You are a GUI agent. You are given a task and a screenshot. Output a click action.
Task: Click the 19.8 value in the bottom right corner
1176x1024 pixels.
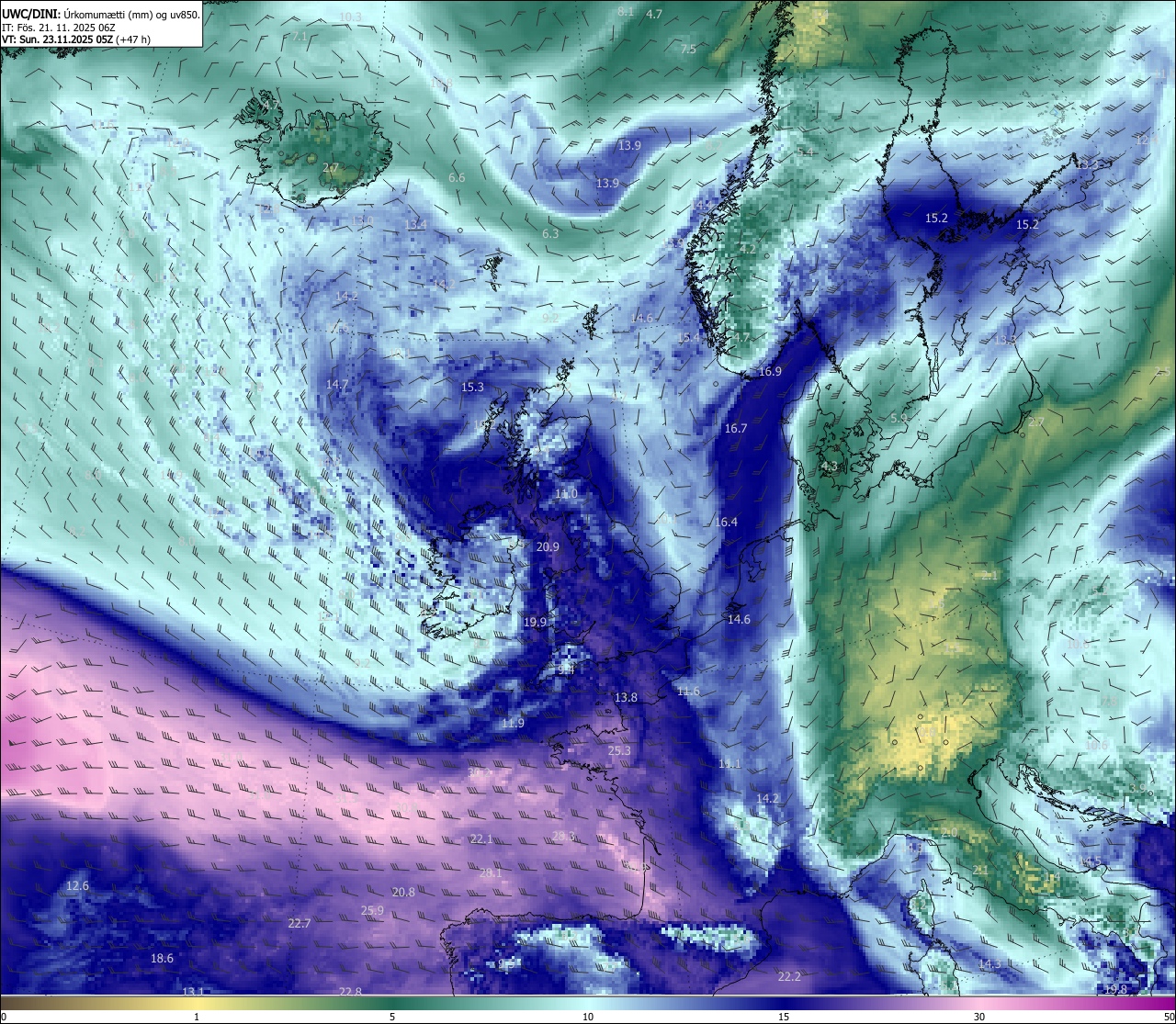point(1115,989)
